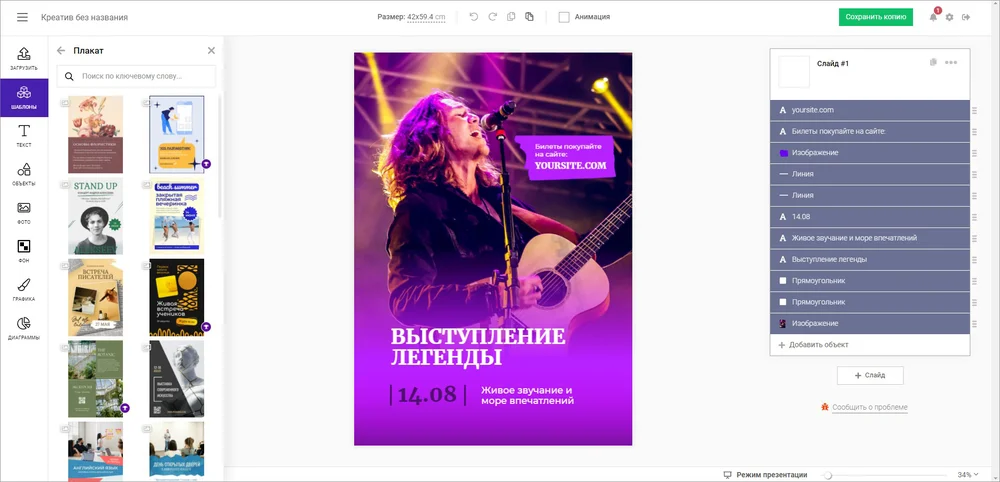Click Живое звучание text on canvas
Viewport: 1000px width, 482px height.
coord(527,395)
